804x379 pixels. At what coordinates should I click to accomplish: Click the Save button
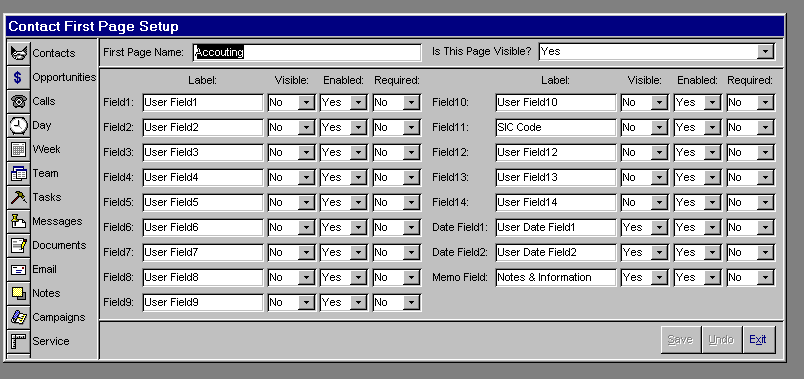pos(680,340)
